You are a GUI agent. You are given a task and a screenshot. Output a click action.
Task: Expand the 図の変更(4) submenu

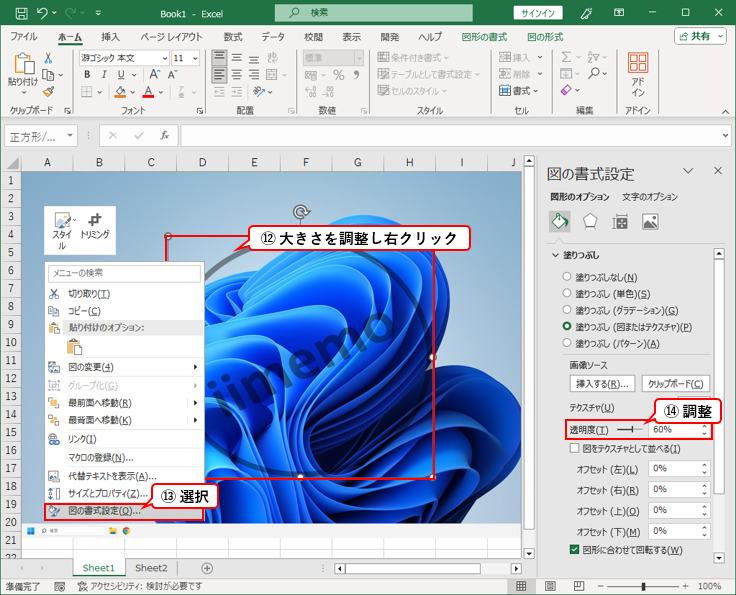pyautogui.click(x=195, y=367)
